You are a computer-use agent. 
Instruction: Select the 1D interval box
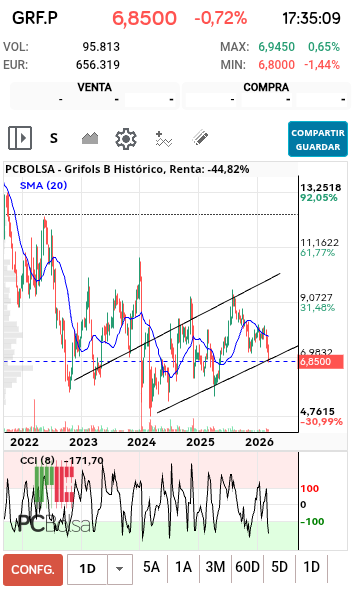pyautogui.click(x=87, y=569)
